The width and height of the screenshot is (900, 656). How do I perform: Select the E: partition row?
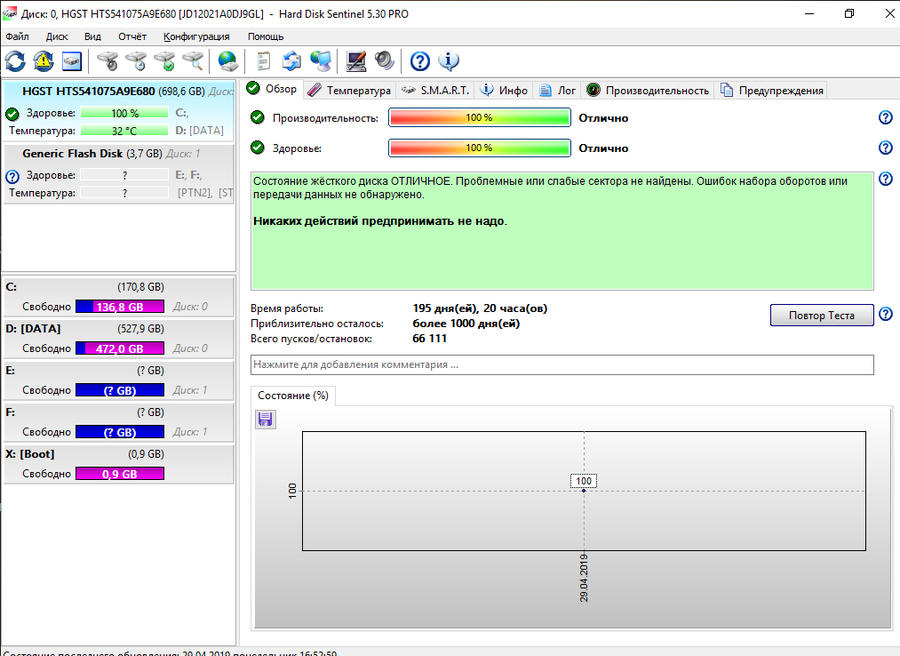click(x=119, y=380)
